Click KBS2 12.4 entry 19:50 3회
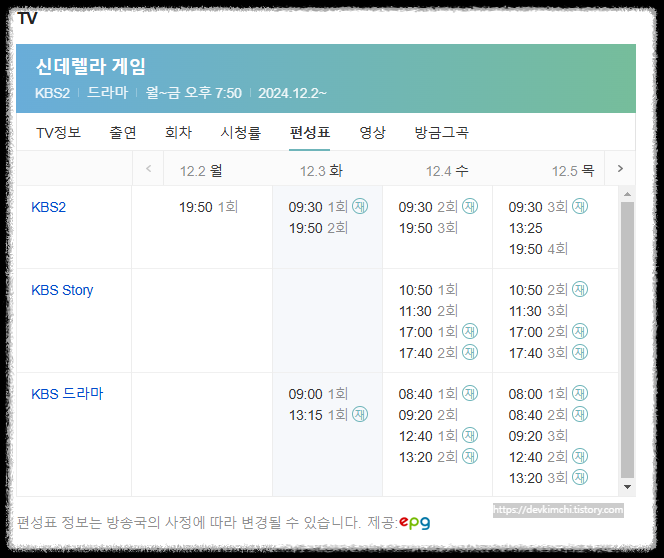This screenshot has width=664, height=558. click(x=429, y=228)
